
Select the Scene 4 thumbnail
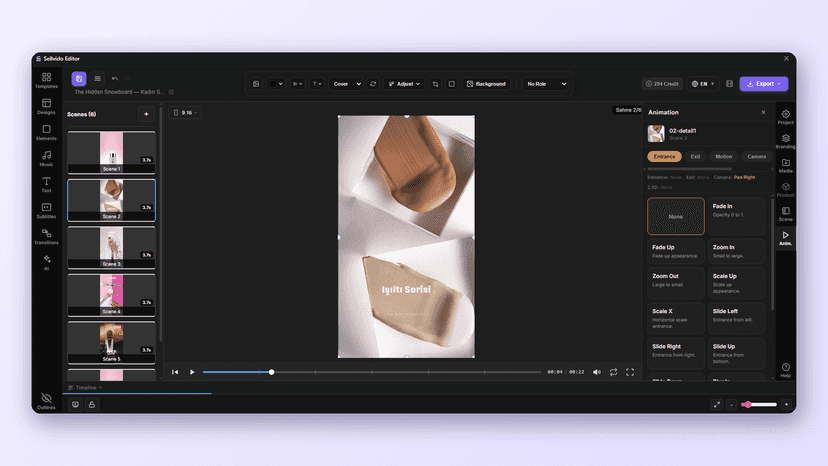(x=111, y=295)
